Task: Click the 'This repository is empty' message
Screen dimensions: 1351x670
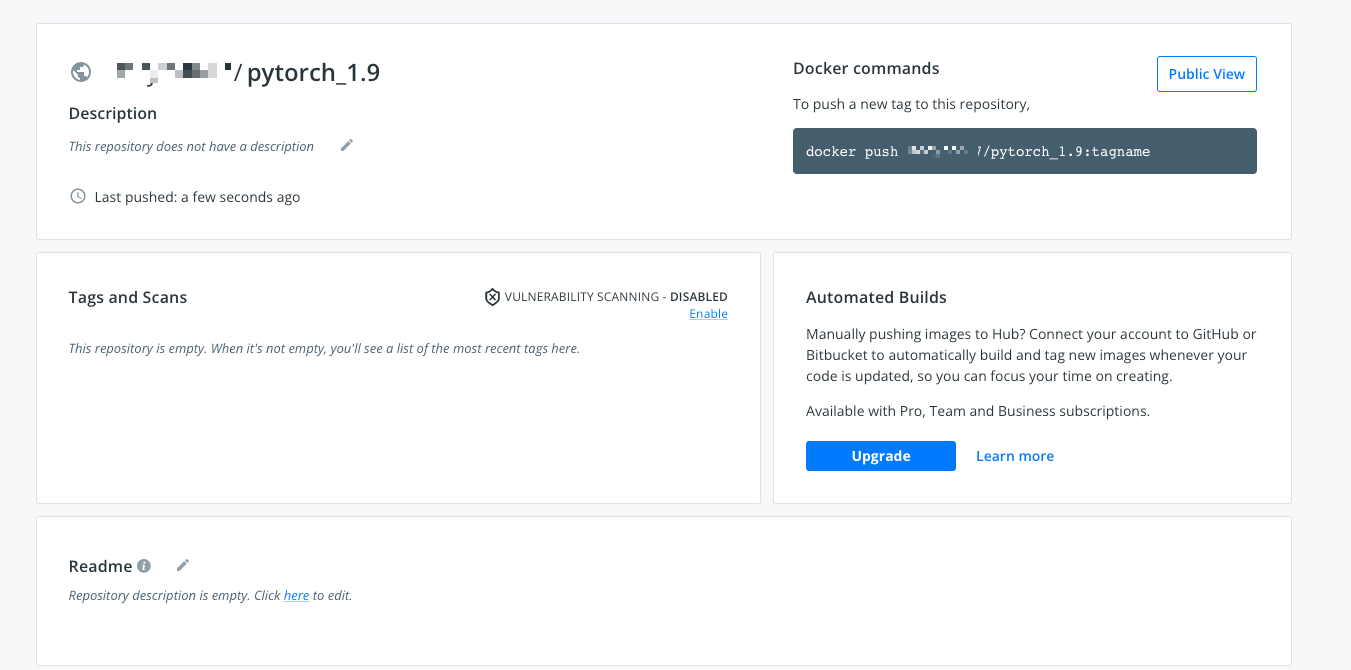Action: coord(324,348)
